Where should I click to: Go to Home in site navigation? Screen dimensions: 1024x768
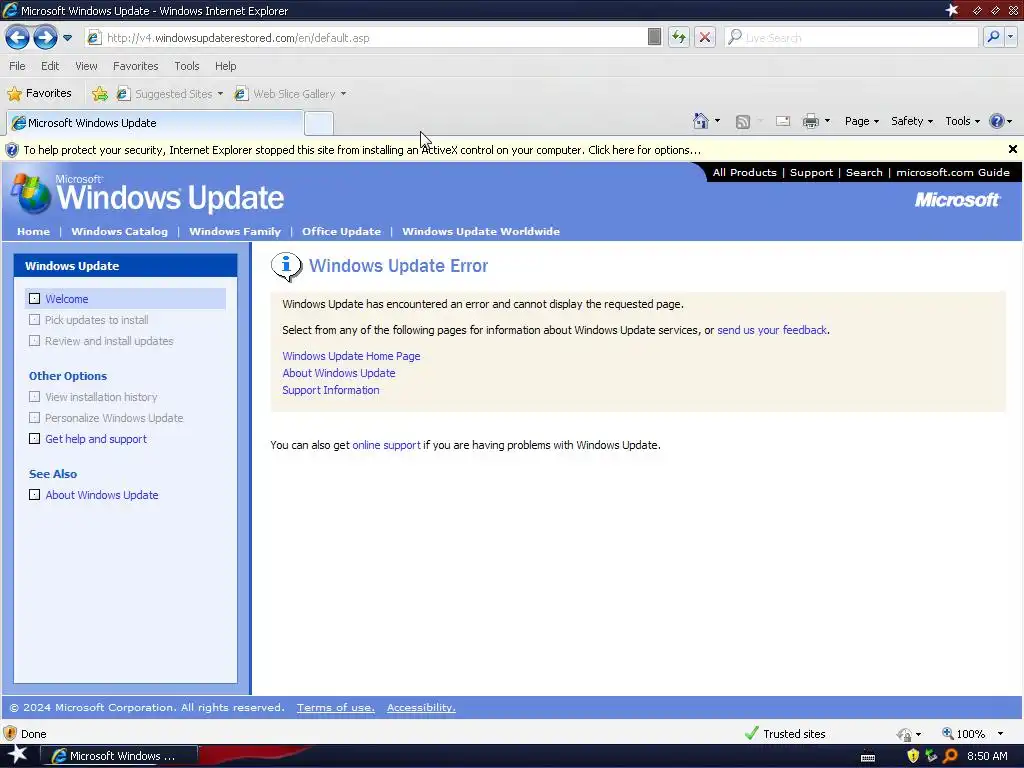[x=33, y=231]
